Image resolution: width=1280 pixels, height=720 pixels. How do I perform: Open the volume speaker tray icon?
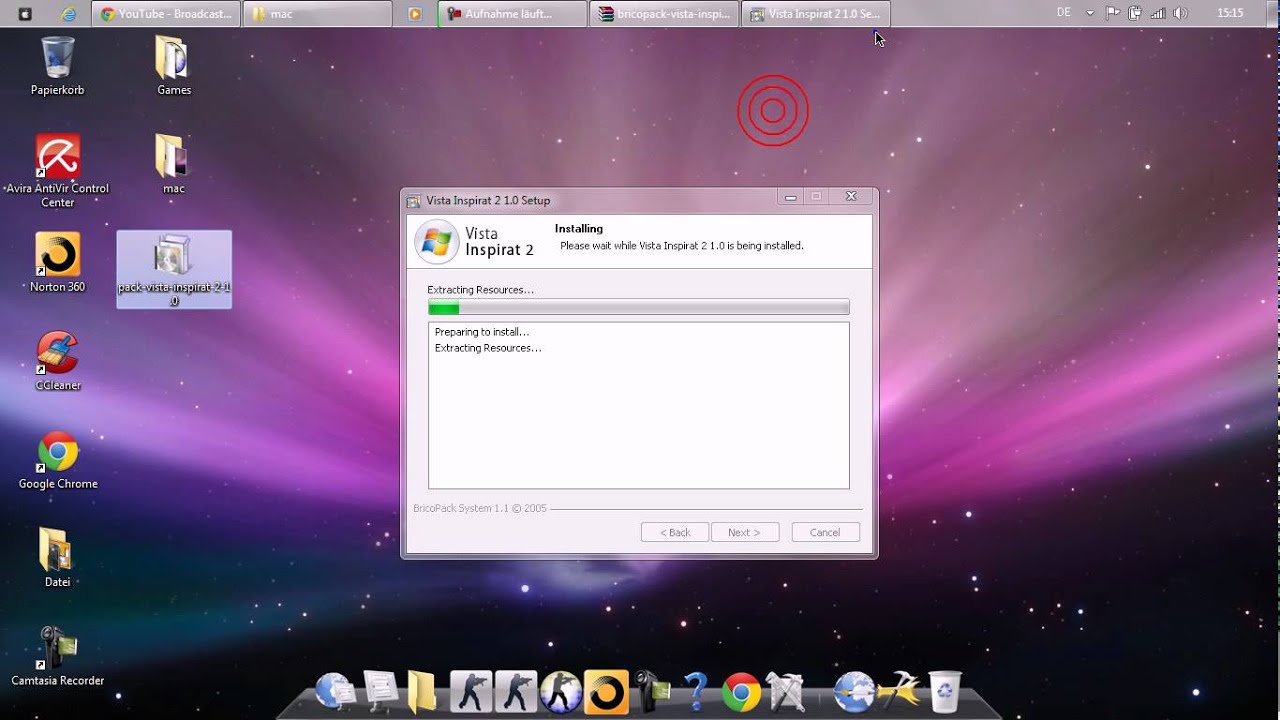(1180, 13)
